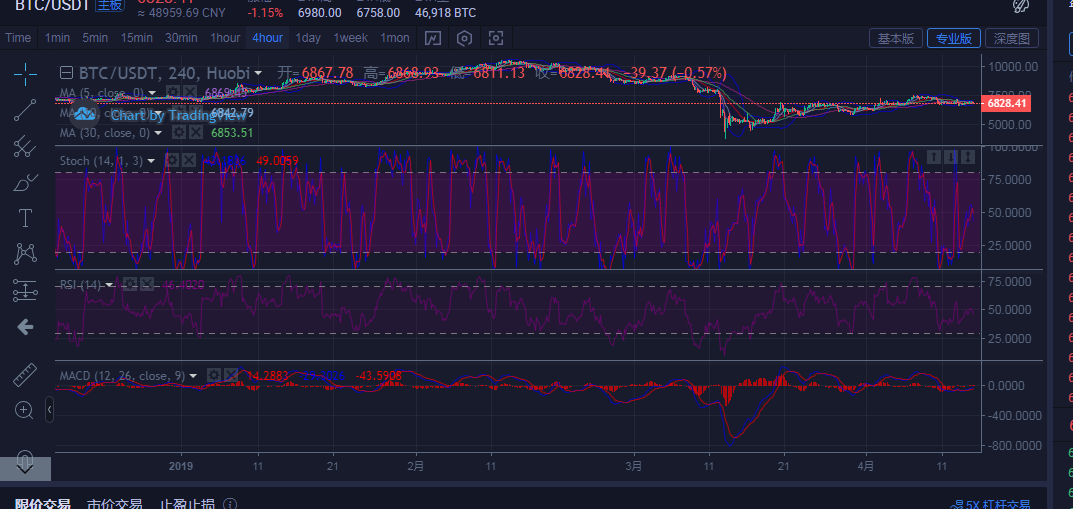1073x509 pixels.
Task: Expand Stoch indicator dropdown arrow
Action: tap(152, 161)
